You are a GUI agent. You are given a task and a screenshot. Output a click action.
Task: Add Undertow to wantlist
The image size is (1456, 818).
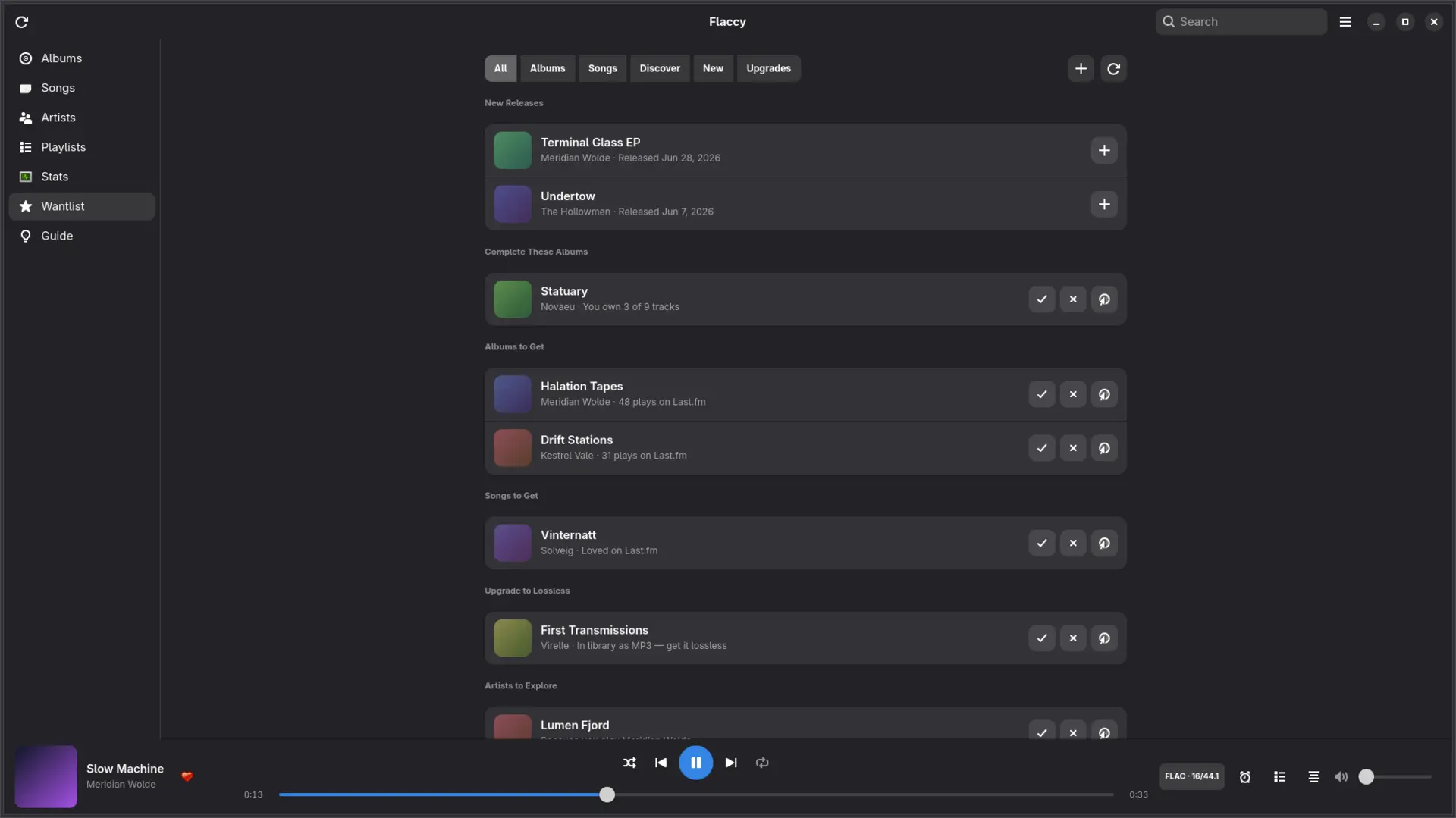point(1104,205)
